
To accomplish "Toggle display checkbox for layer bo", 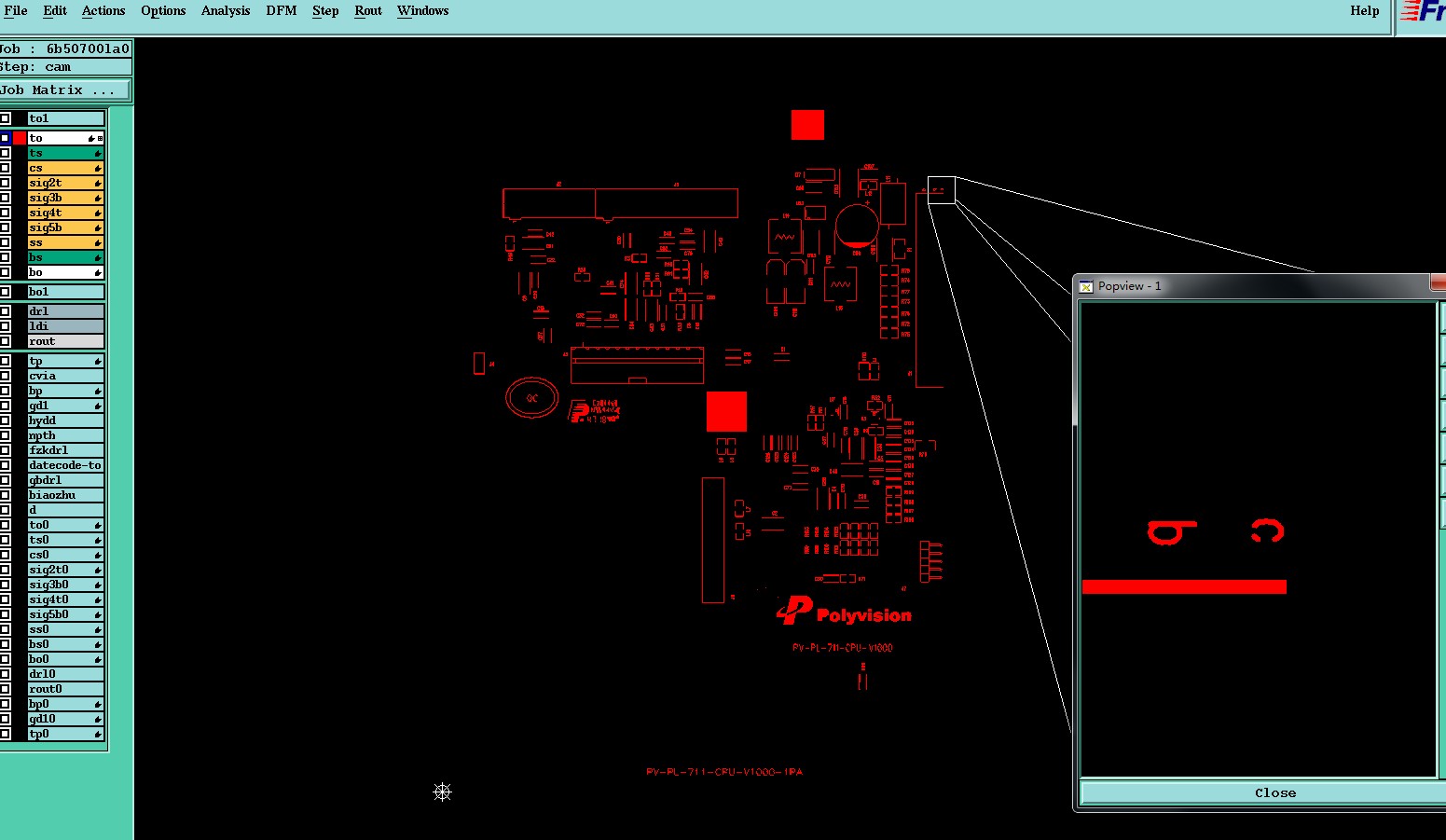I will coord(5,272).
